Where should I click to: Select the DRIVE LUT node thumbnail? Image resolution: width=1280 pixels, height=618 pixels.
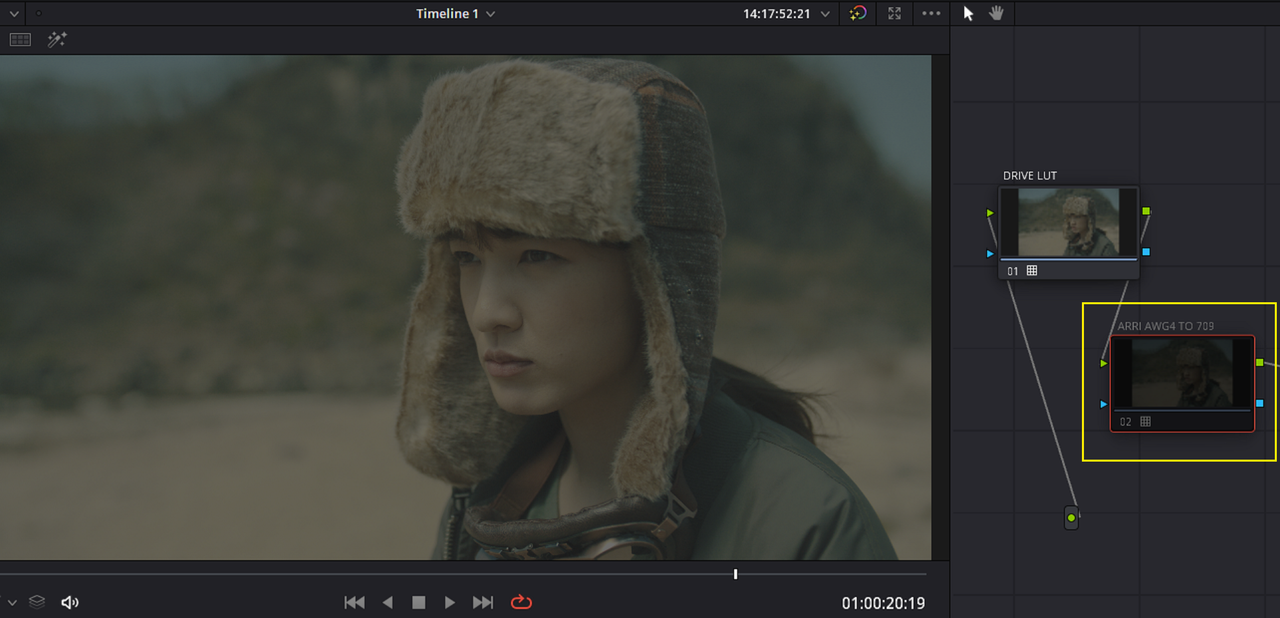[1069, 223]
